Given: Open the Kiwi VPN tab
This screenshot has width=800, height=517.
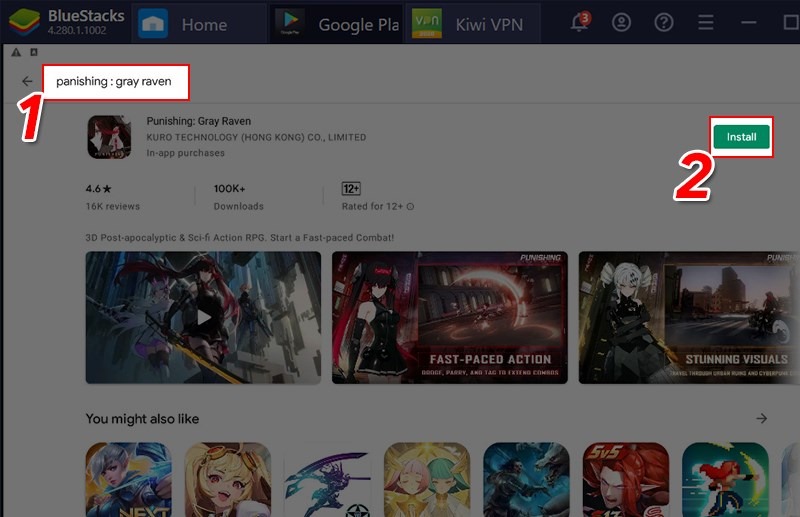Looking at the screenshot, I should point(473,23).
